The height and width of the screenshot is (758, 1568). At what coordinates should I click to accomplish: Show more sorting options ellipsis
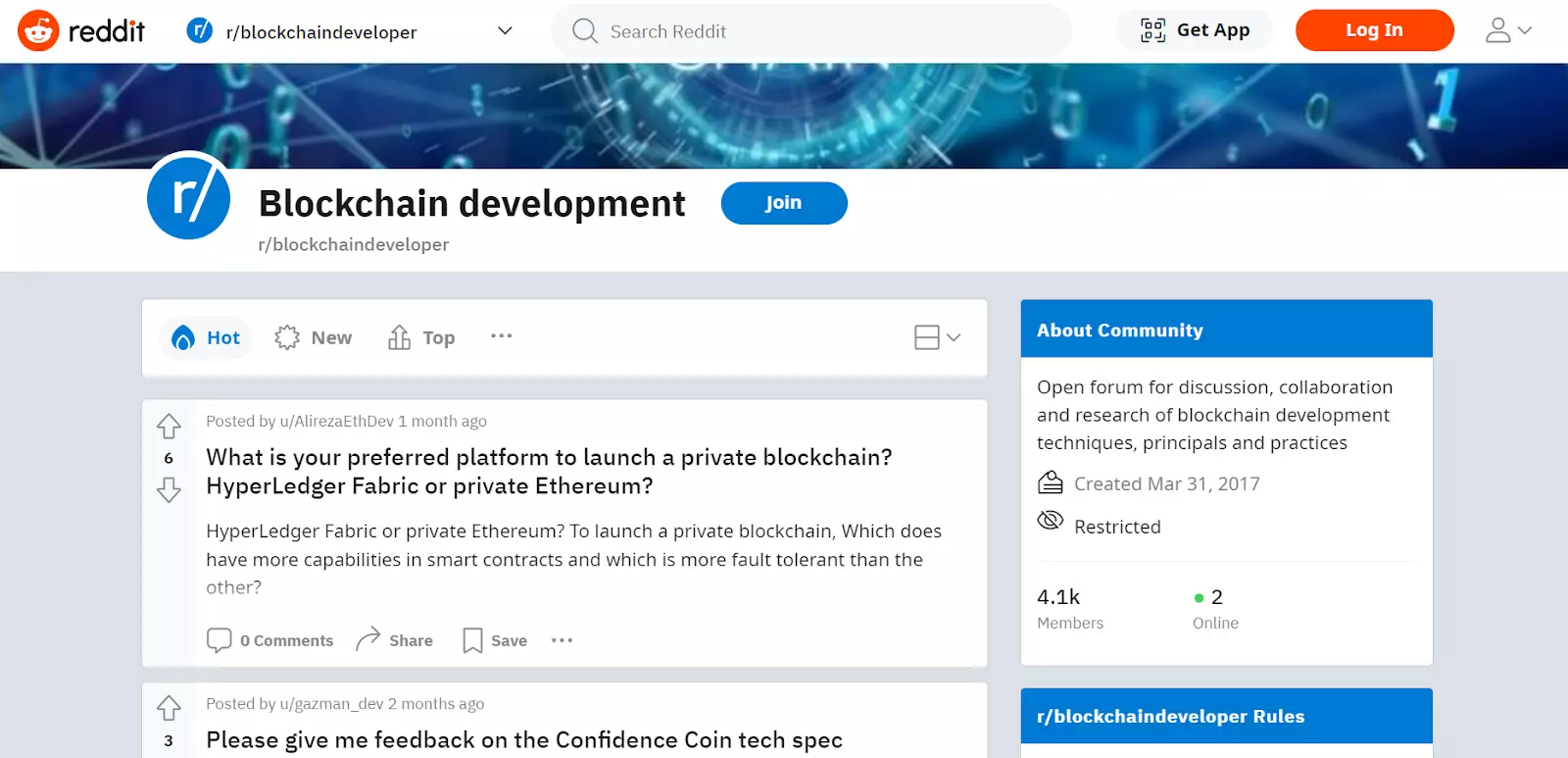click(501, 336)
